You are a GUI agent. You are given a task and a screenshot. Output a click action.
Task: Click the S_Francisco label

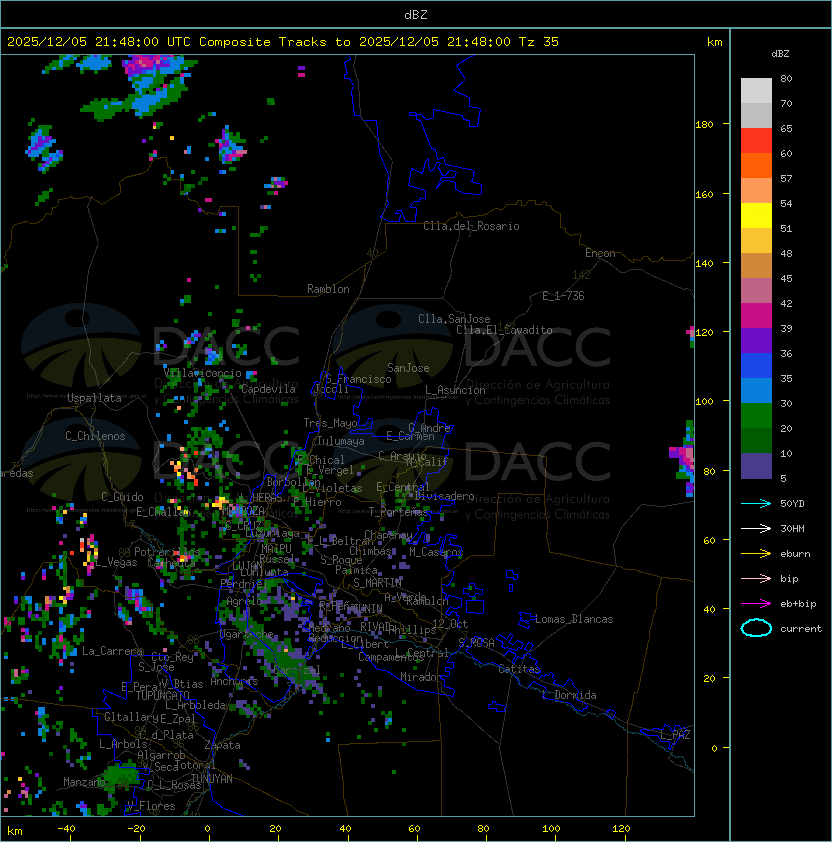coord(358,379)
